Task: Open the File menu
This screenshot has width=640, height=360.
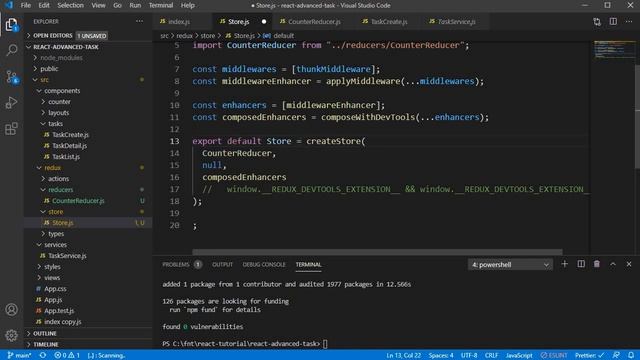Action: [x=25, y=5]
